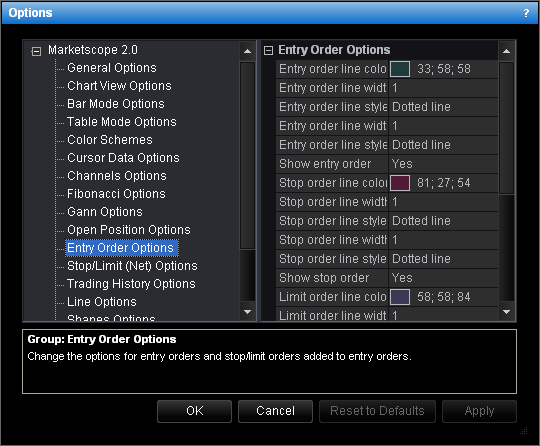
Task: Click the tree scrollbar down arrow
Action: click(x=247, y=312)
